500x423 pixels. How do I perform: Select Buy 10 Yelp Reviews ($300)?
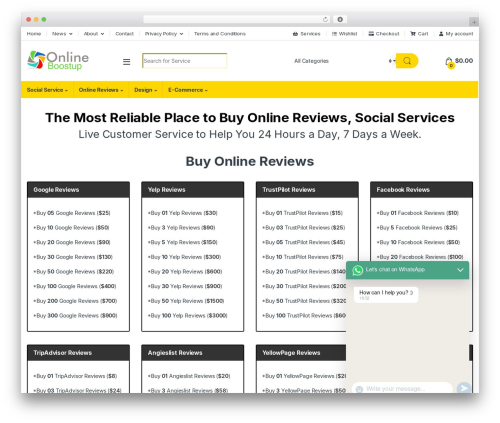tap(184, 257)
